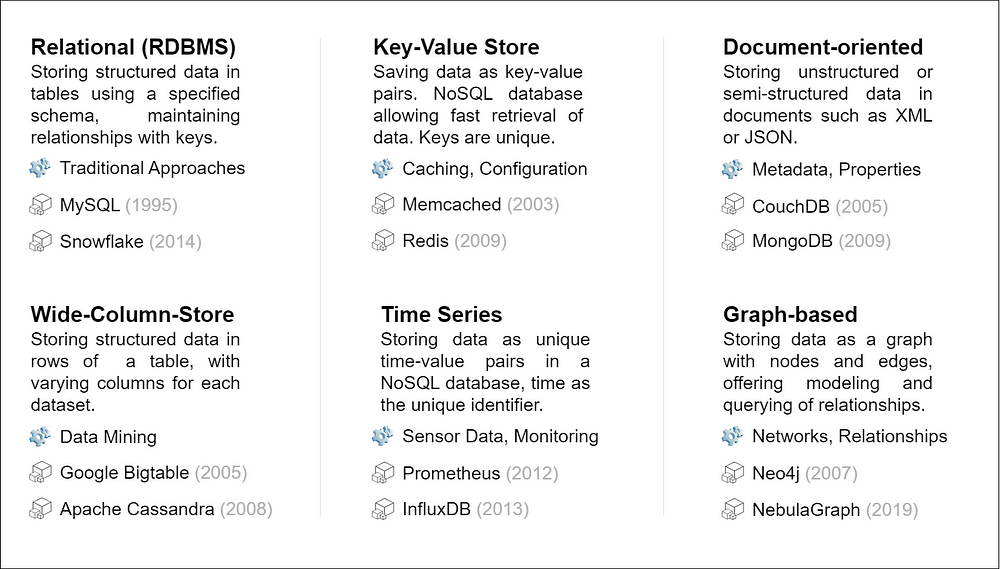This screenshot has height=569, width=1000.
Task: Click the gear icon beside Metadata, Properties
Action: click(733, 170)
